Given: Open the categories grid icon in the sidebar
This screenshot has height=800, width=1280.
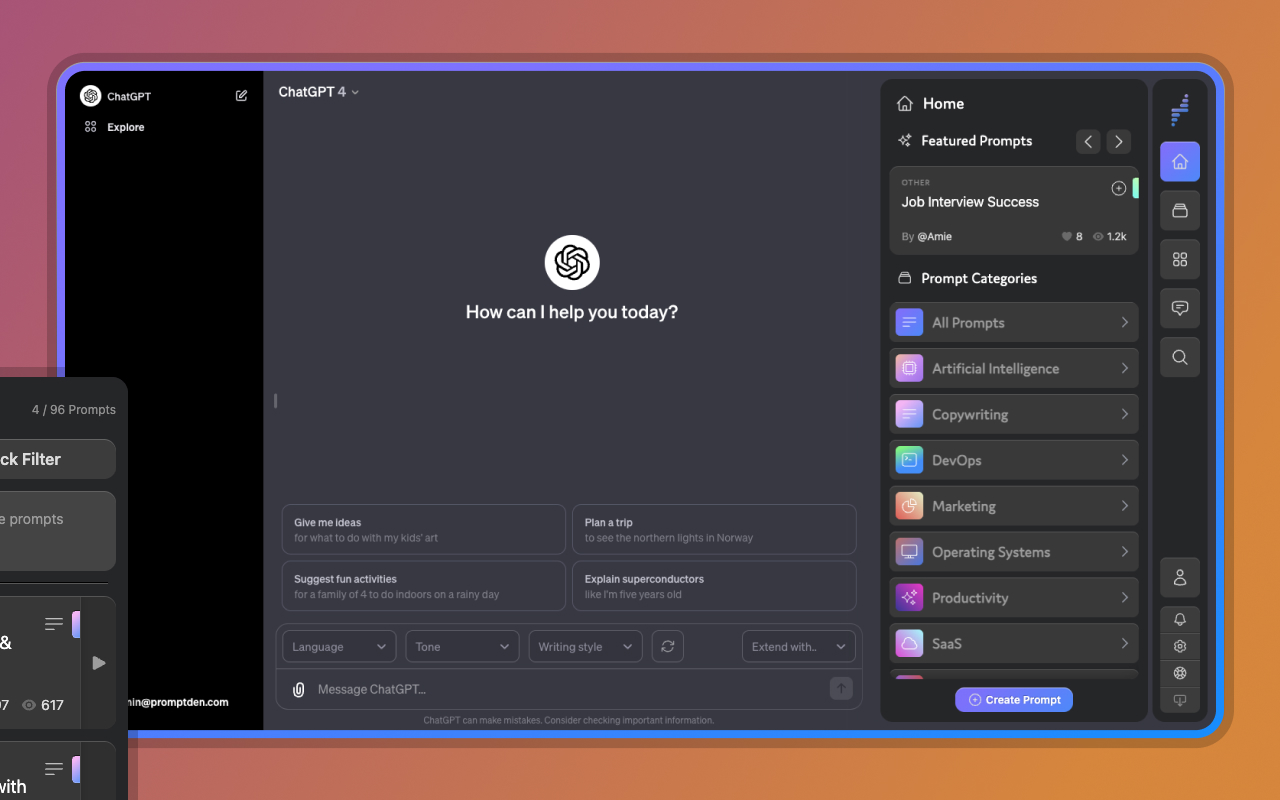Looking at the screenshot, I should click(1180, 259).
